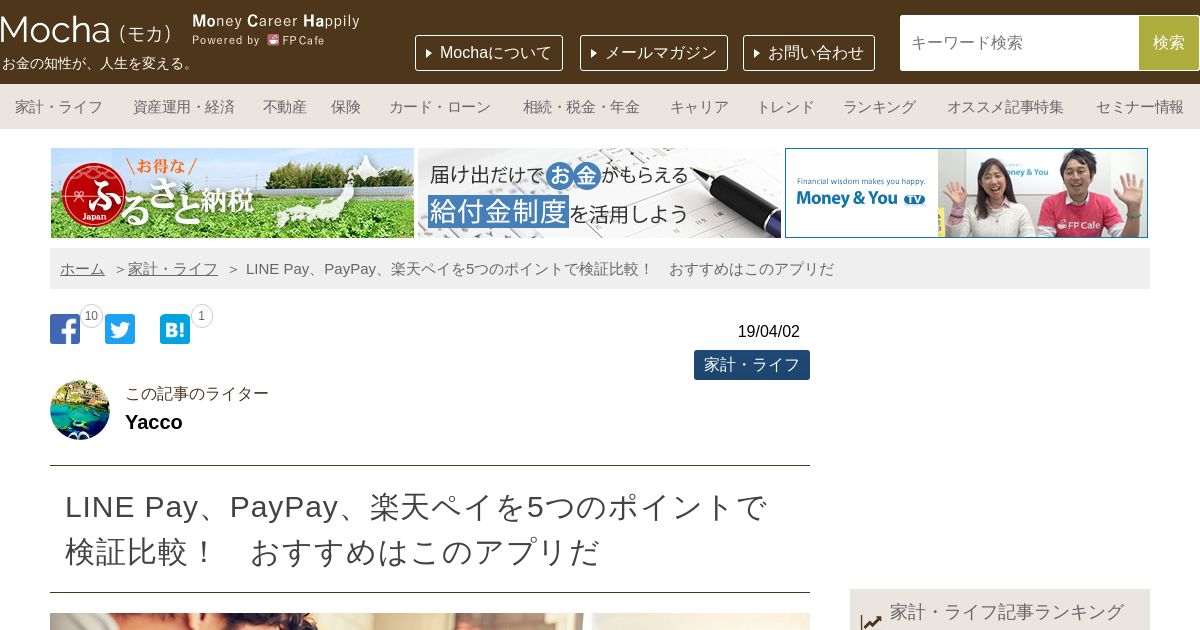Image resolution: width=1200 pixels, height=630 pixels.
Task: Open the カード・ローン navigation menu item
Action: 440,107
